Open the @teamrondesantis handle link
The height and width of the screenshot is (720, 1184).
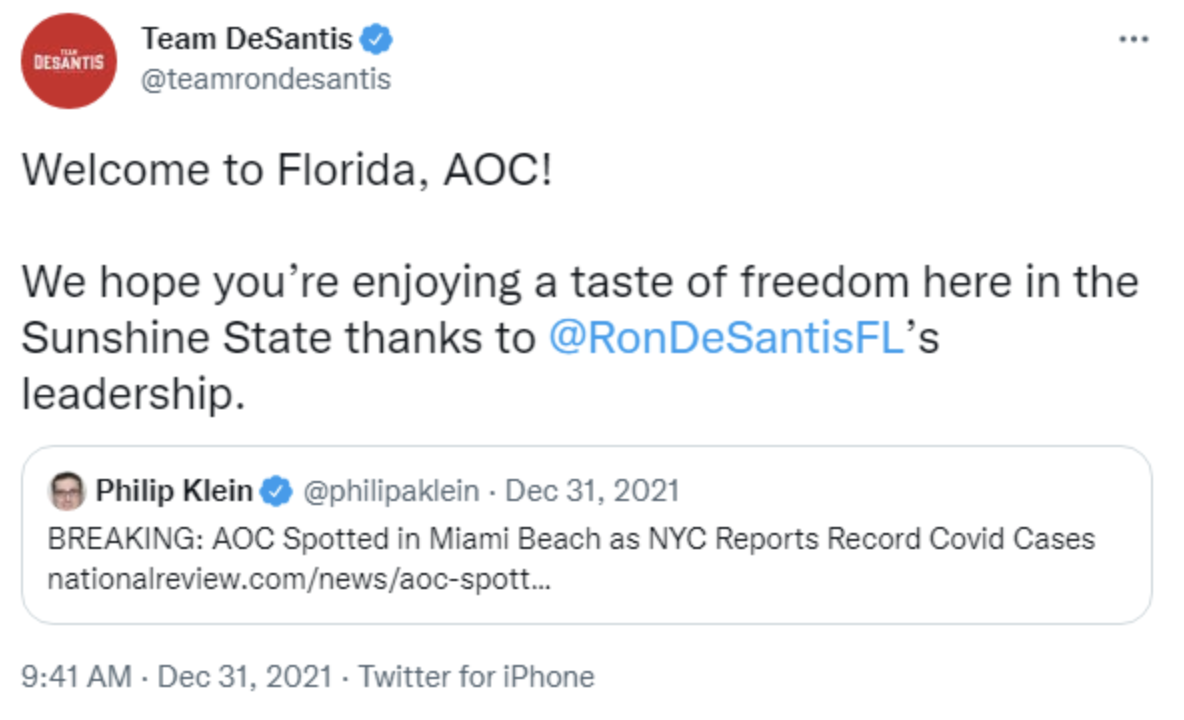[266, 79]
